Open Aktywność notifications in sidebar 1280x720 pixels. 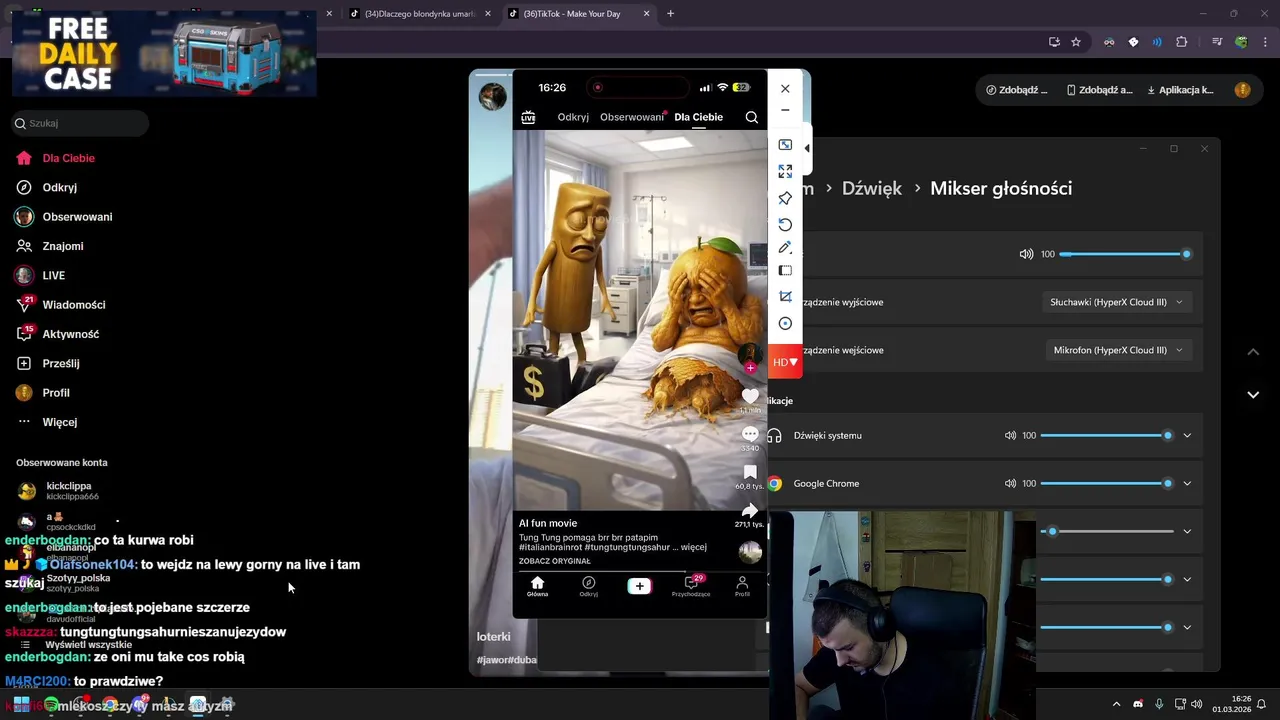(x=57, y=334)
